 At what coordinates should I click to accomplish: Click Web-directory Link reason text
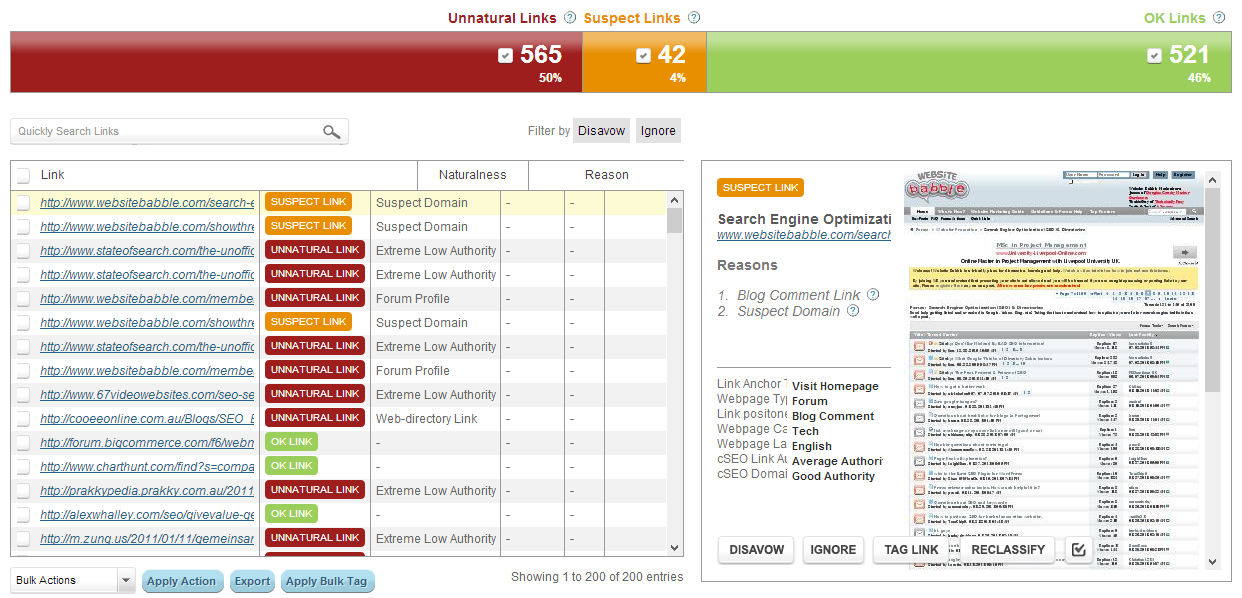[x=427, y=419]
